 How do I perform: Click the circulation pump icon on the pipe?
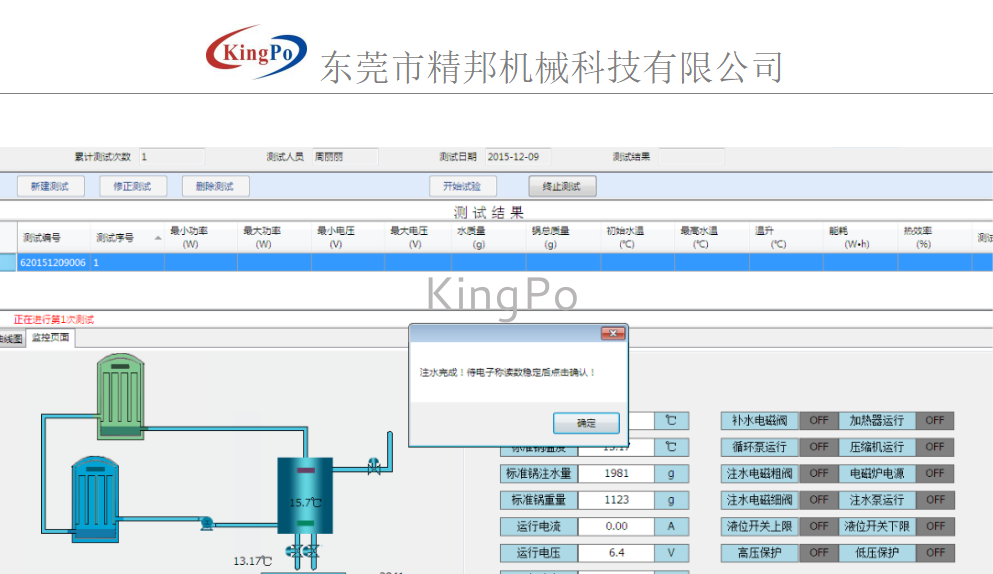coord(206,524)
